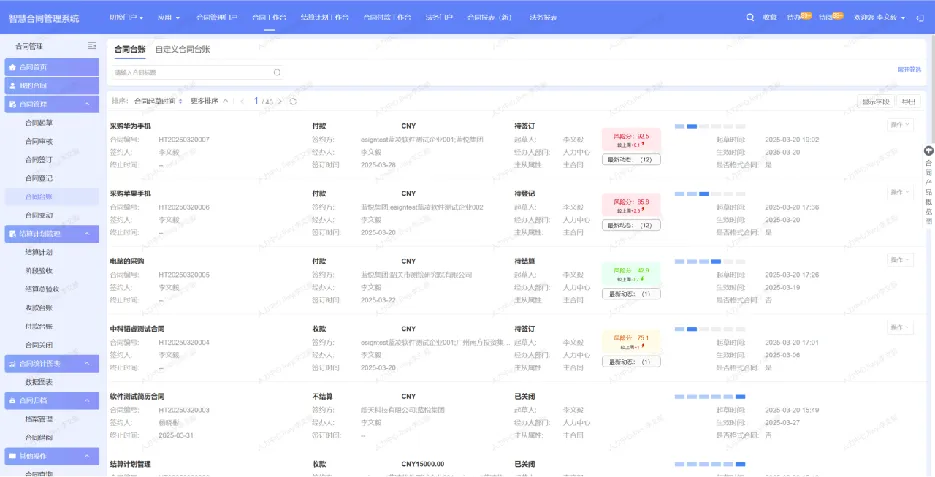Click progress step bar of 软件测试简历合同
Screen dimensions: 935x477
(710, 397)
